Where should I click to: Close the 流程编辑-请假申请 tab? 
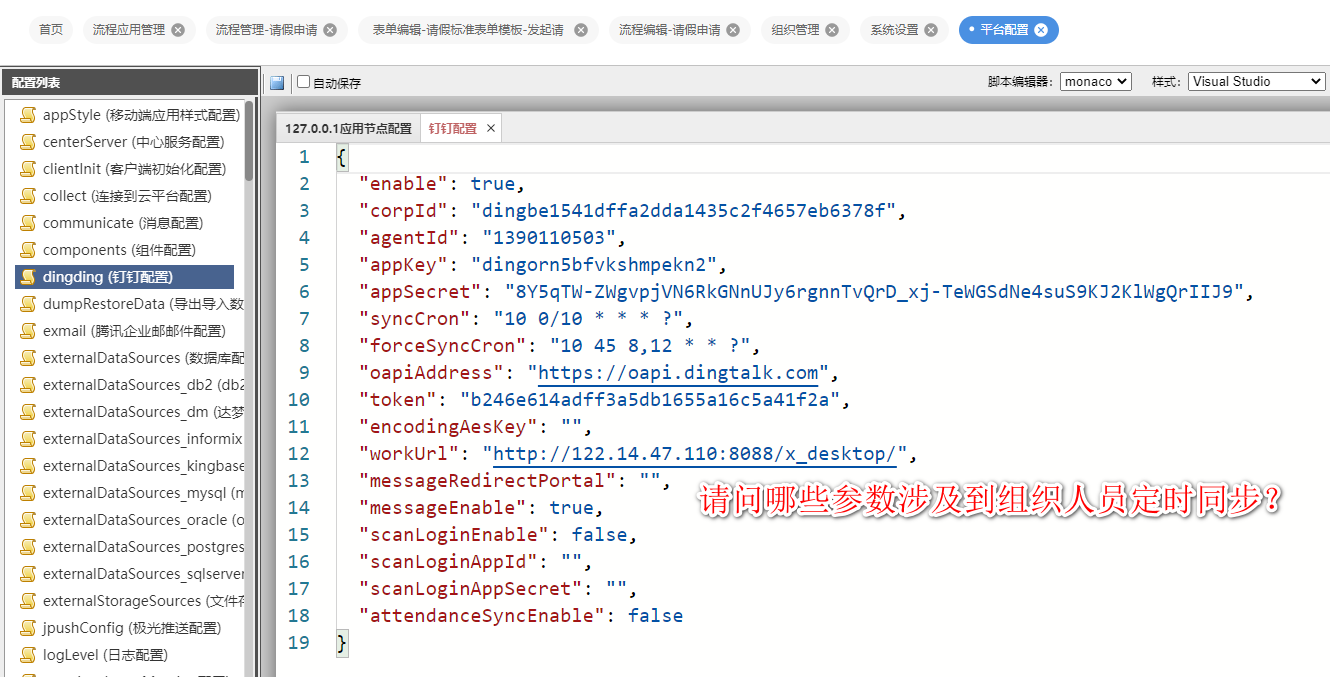coord(733,30)
